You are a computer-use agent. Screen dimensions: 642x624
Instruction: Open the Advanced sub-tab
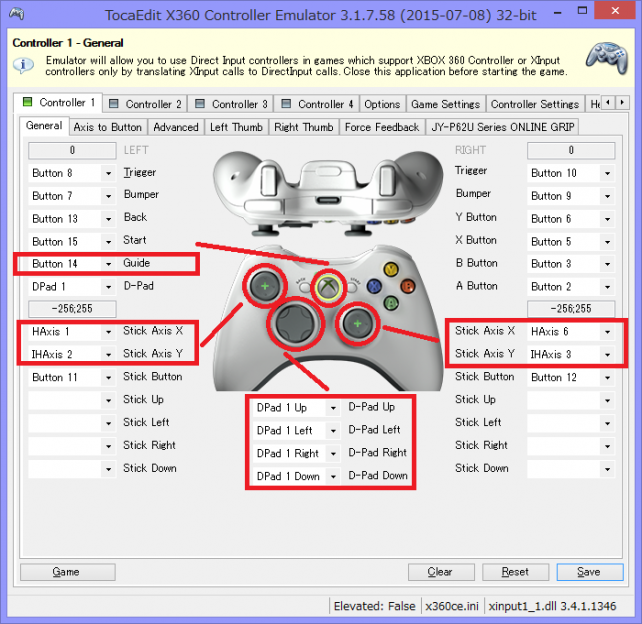(176, 127)
